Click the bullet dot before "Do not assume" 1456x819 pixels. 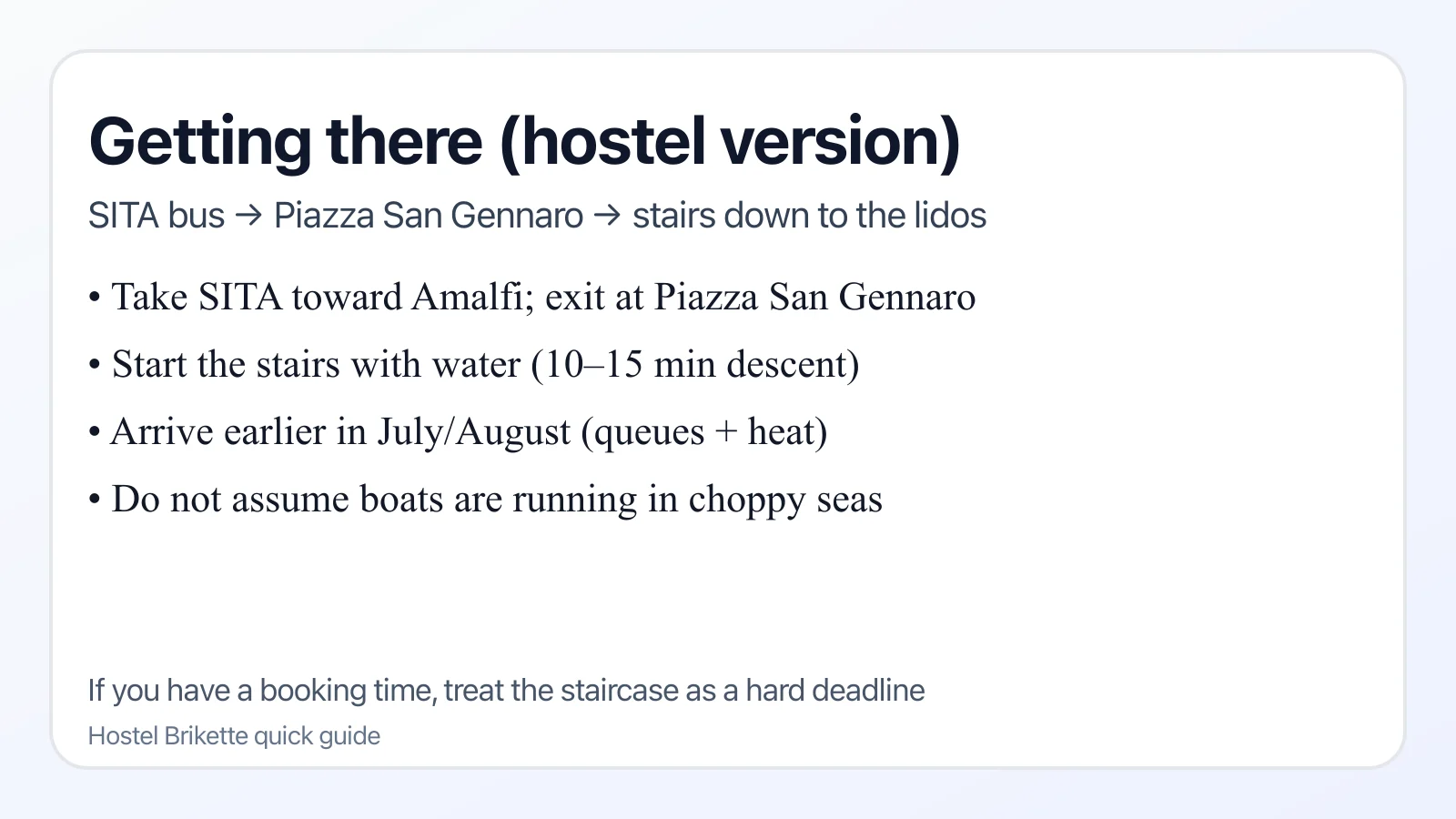[x=95, y=500]
